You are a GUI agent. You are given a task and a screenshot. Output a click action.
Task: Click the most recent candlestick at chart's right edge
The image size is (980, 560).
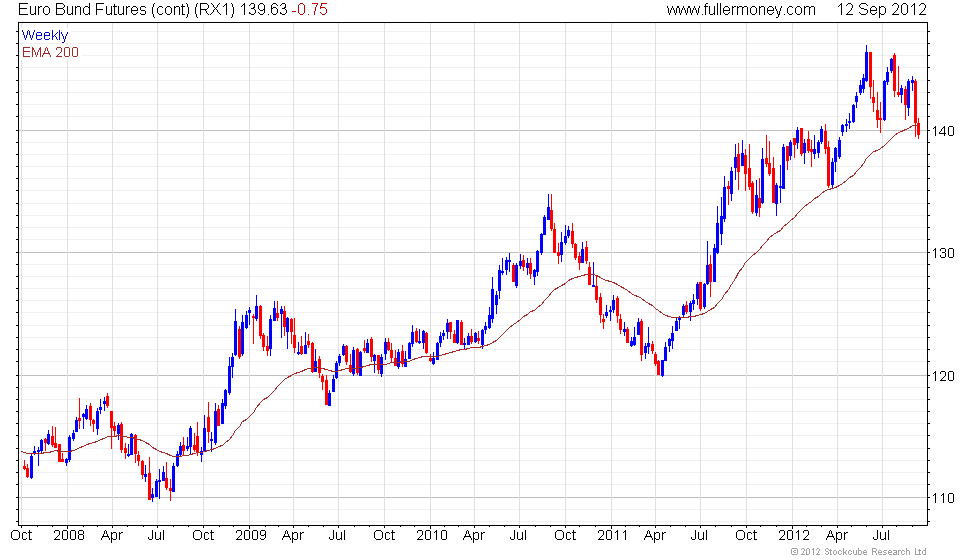[918, 128]
